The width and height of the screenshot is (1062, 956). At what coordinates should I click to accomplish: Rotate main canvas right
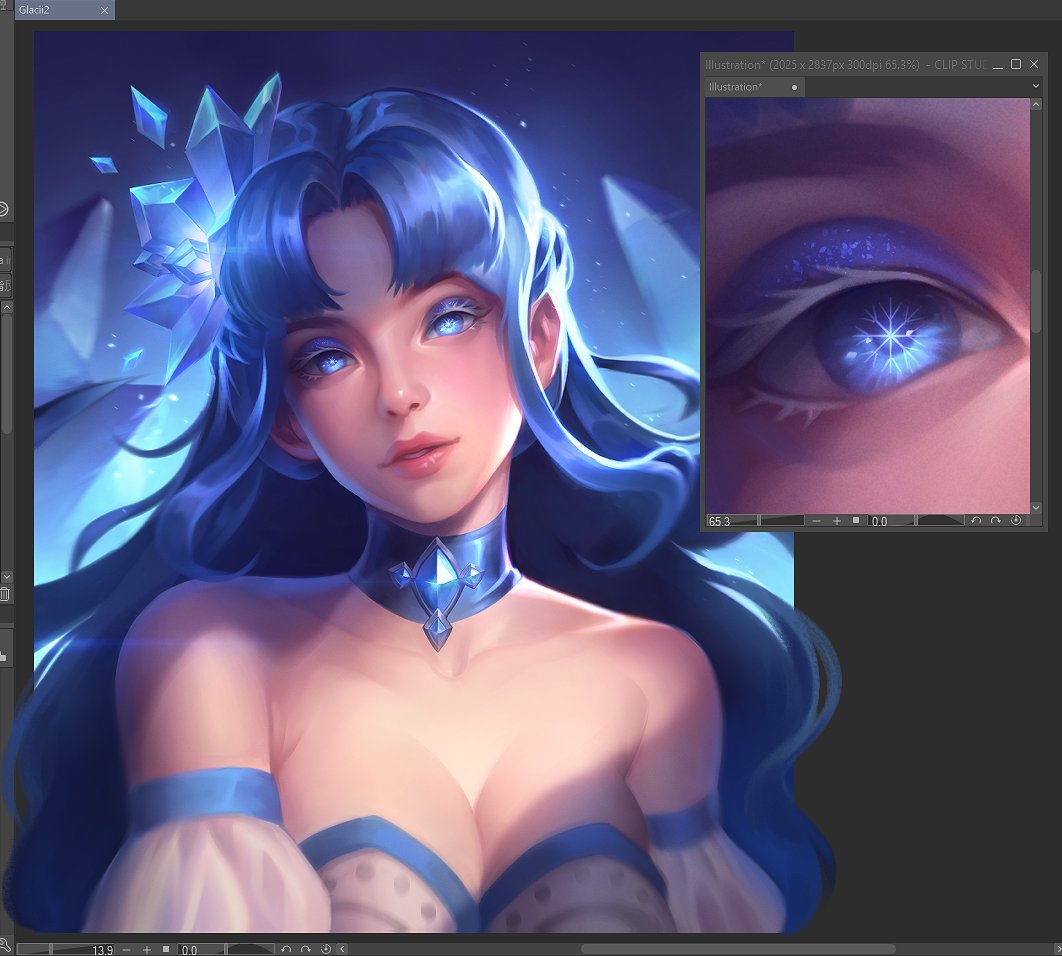tap(305, 950)
